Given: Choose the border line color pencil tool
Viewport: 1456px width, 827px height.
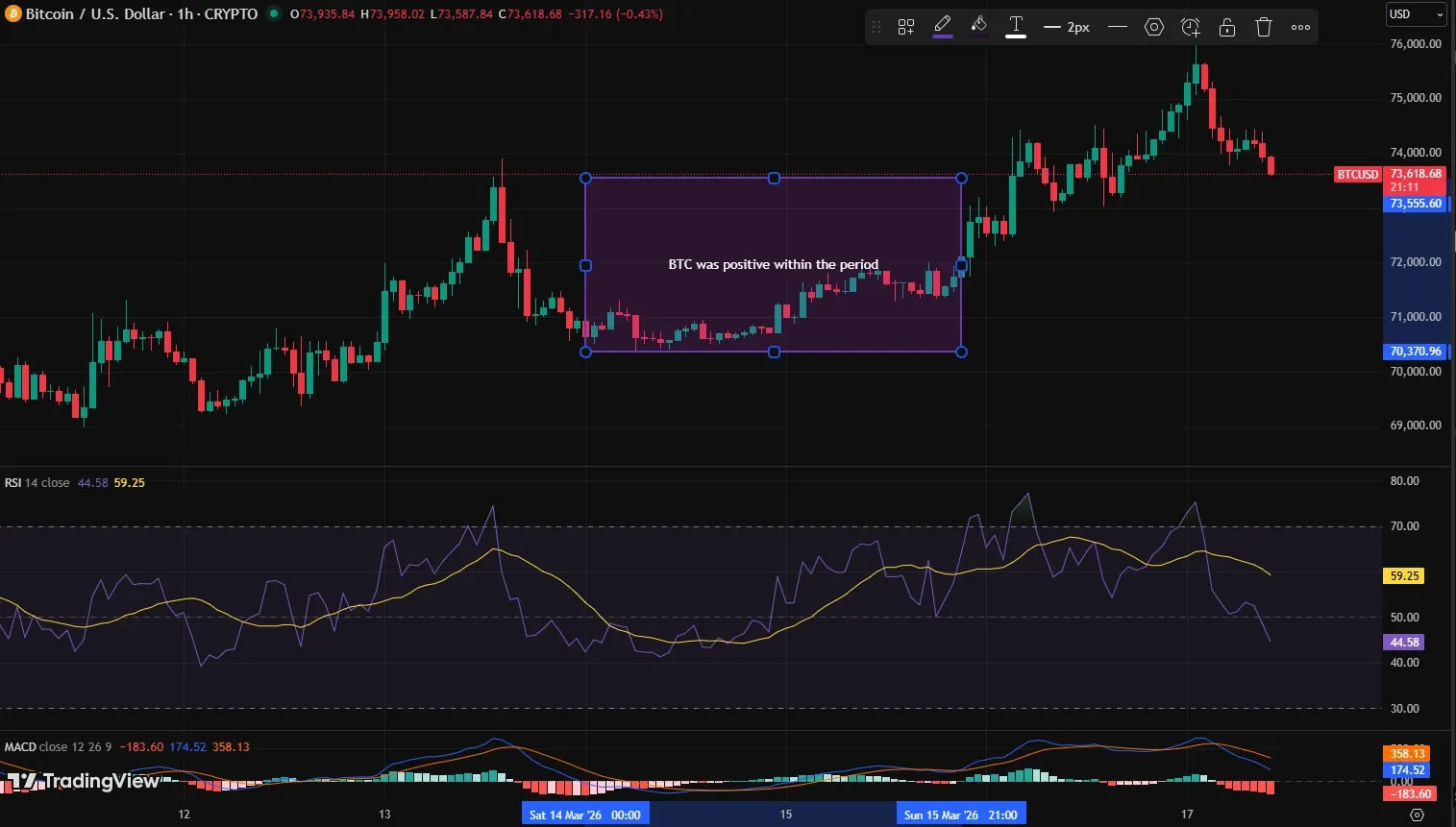Looking at the screenshot, I should click(943, 26).
